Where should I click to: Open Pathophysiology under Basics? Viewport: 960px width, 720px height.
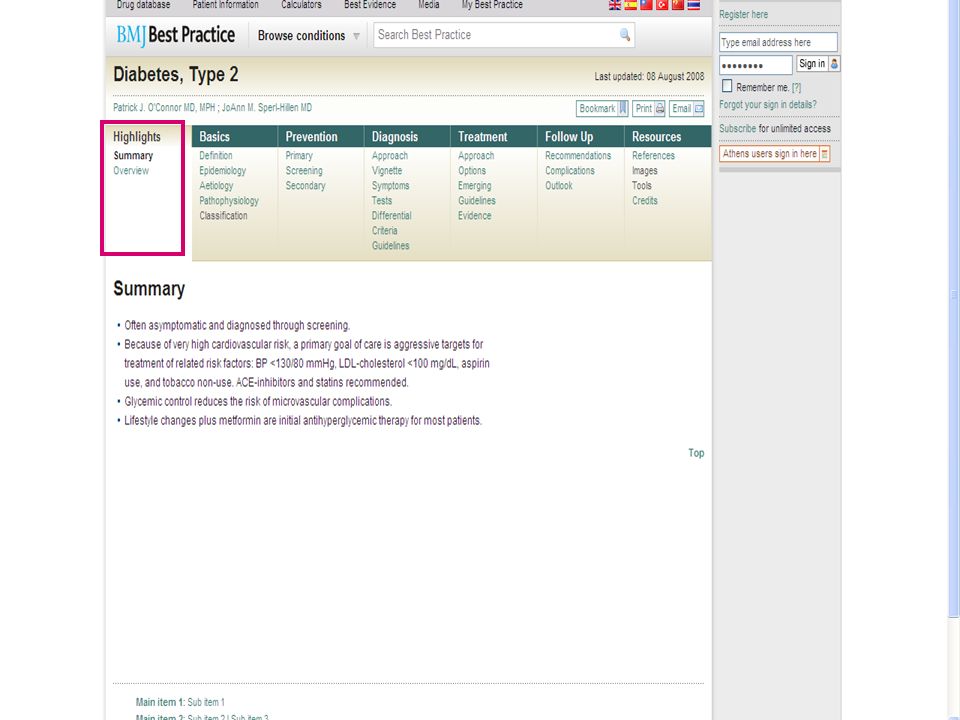[229, 201]
